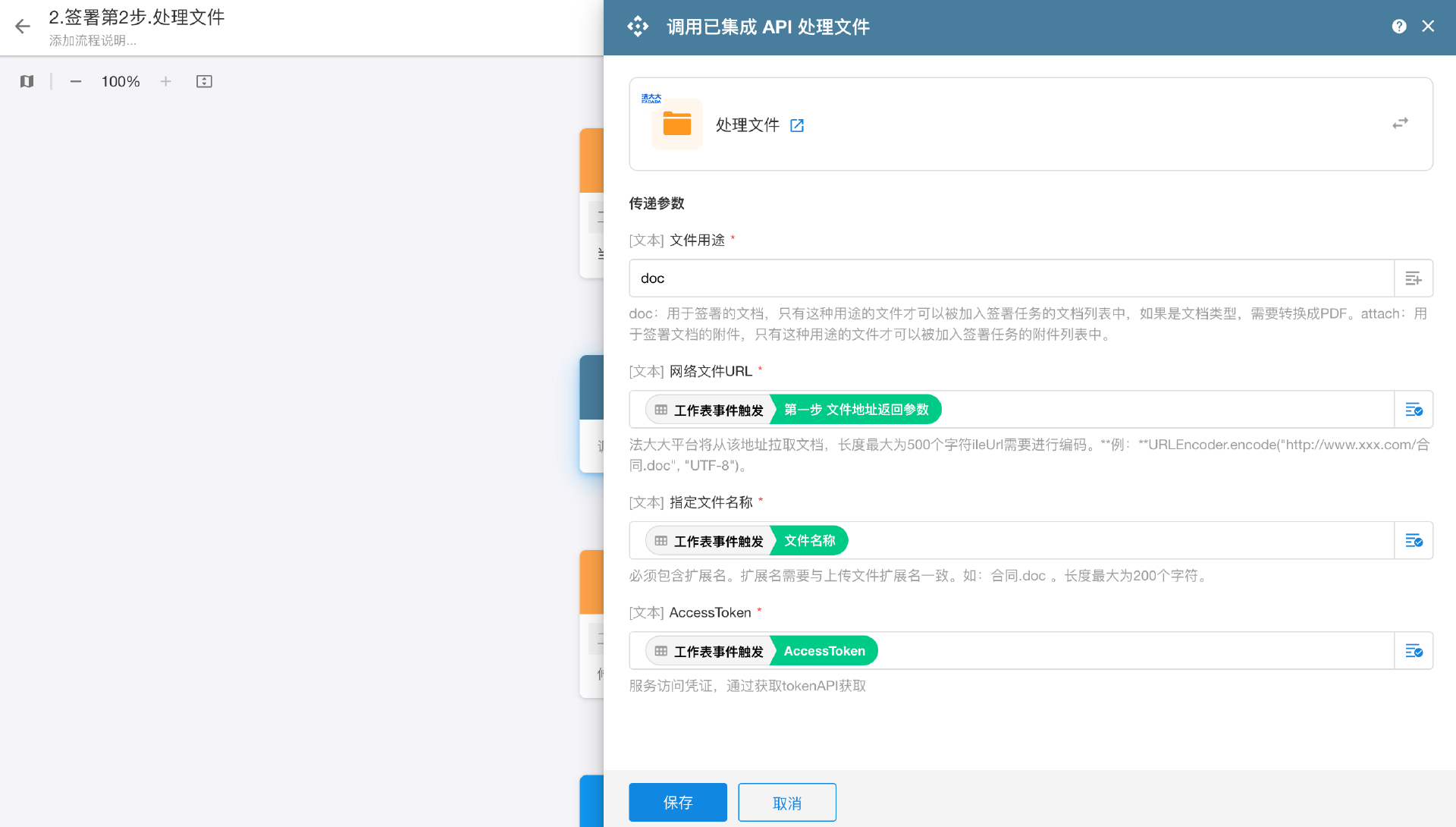
Task: Open 处理文件 API in new window
Action: 797,125
